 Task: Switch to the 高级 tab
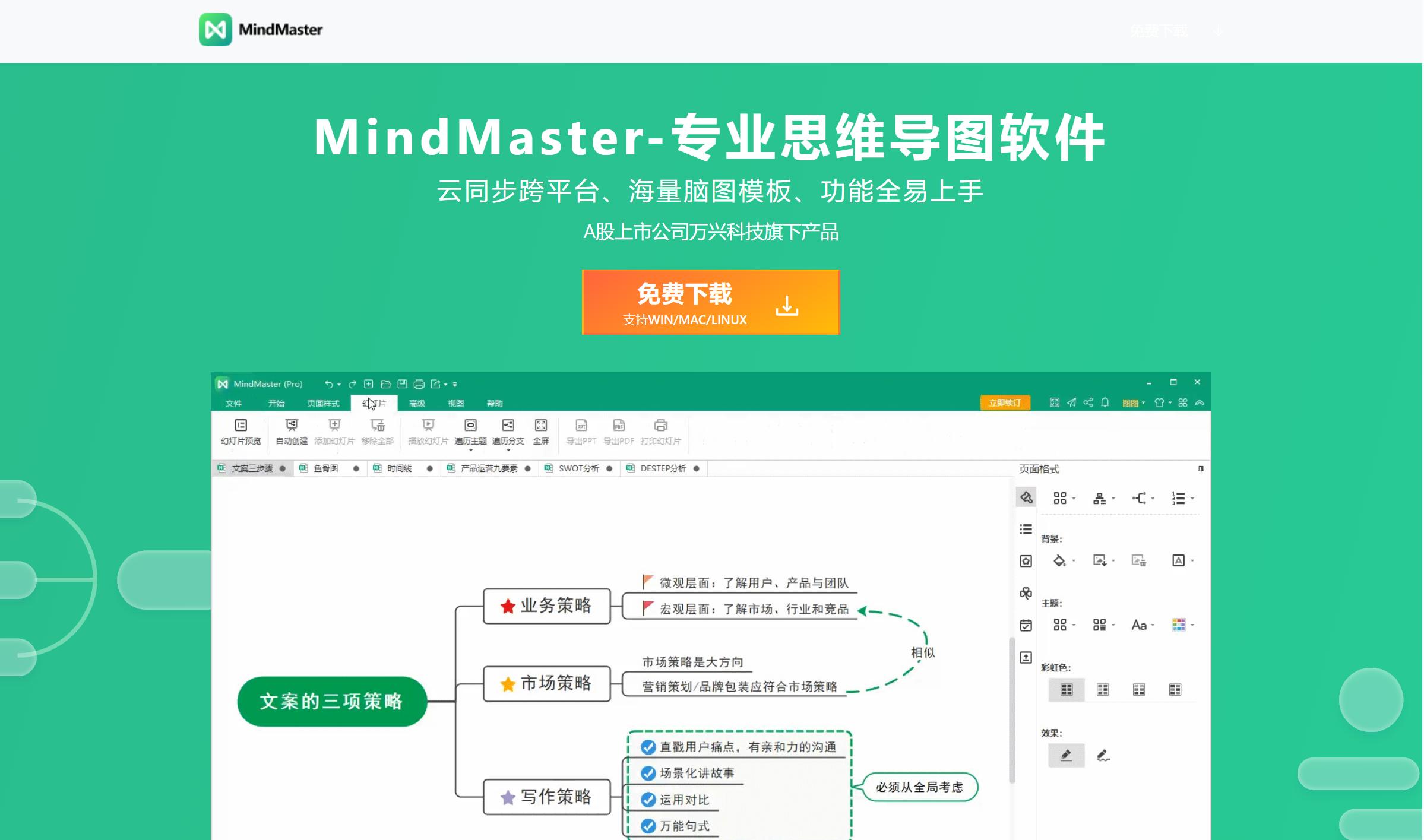[417, 403]
